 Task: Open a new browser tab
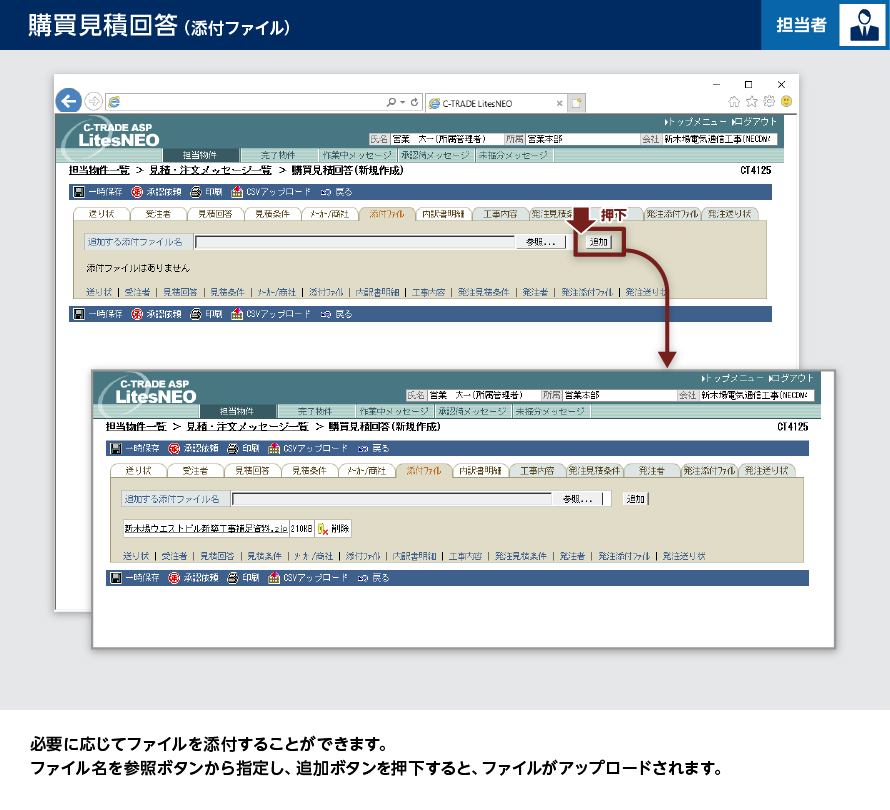(x=576, y=102)
